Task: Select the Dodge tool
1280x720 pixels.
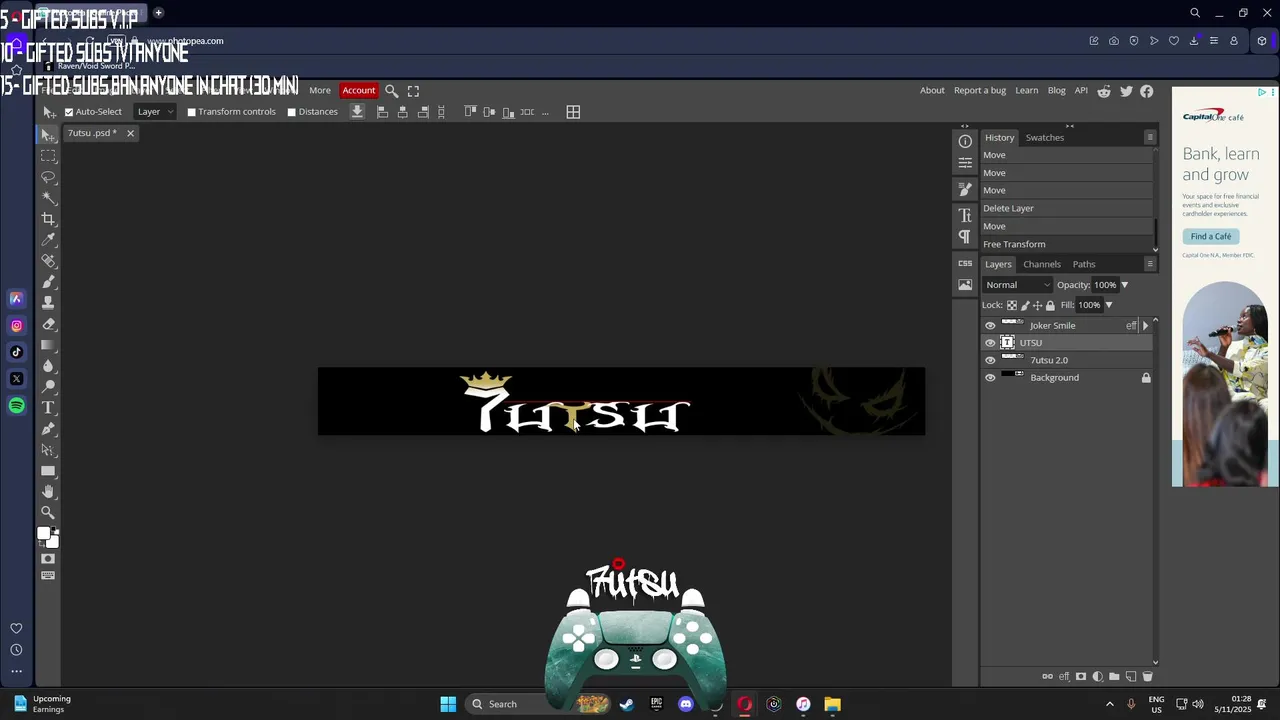Action: point(48,387)
